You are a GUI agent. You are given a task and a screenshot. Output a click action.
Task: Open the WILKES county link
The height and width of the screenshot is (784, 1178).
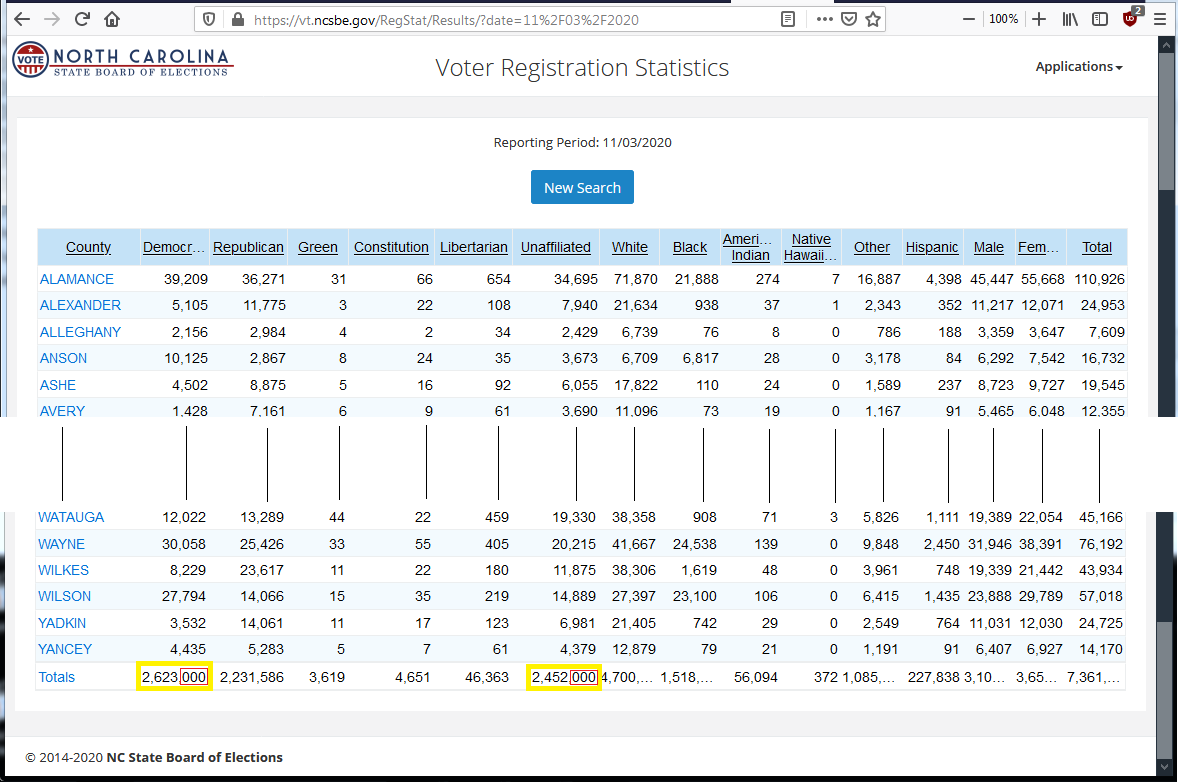(x=63, y=570)
